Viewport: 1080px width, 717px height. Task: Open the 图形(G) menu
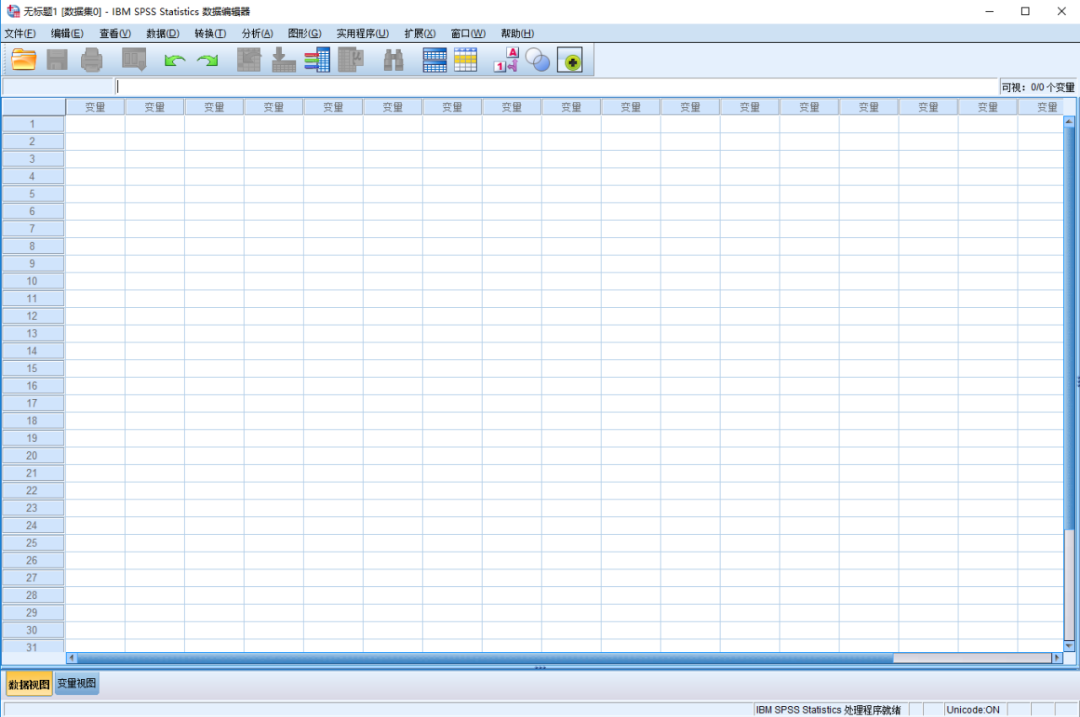[x=304, y=33]
